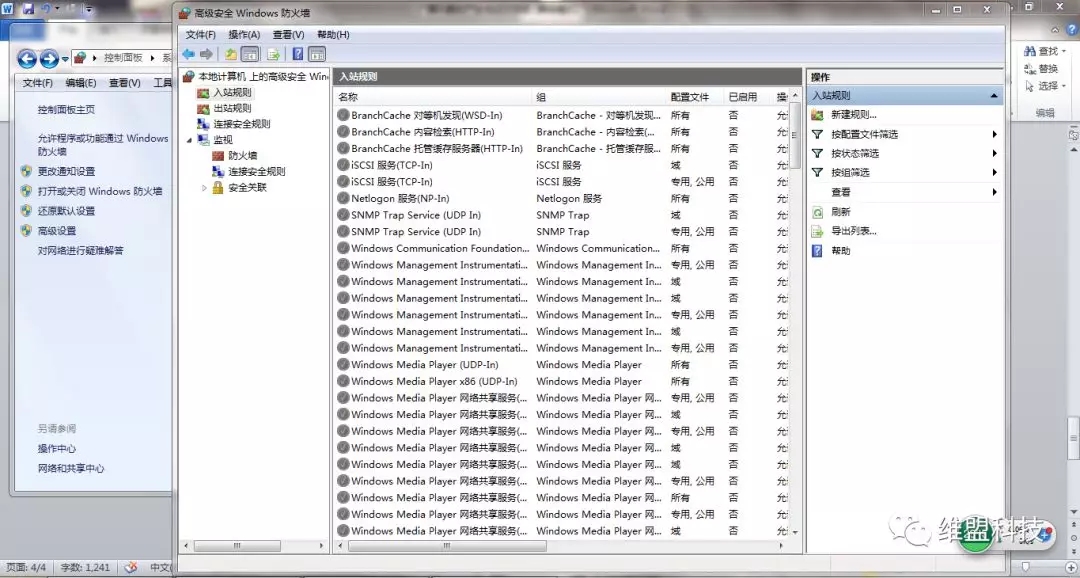This screenshot has width=1080, height=578.
Task: Click the 帮助 icon in actions pane
Action: [x=818, y=251]
